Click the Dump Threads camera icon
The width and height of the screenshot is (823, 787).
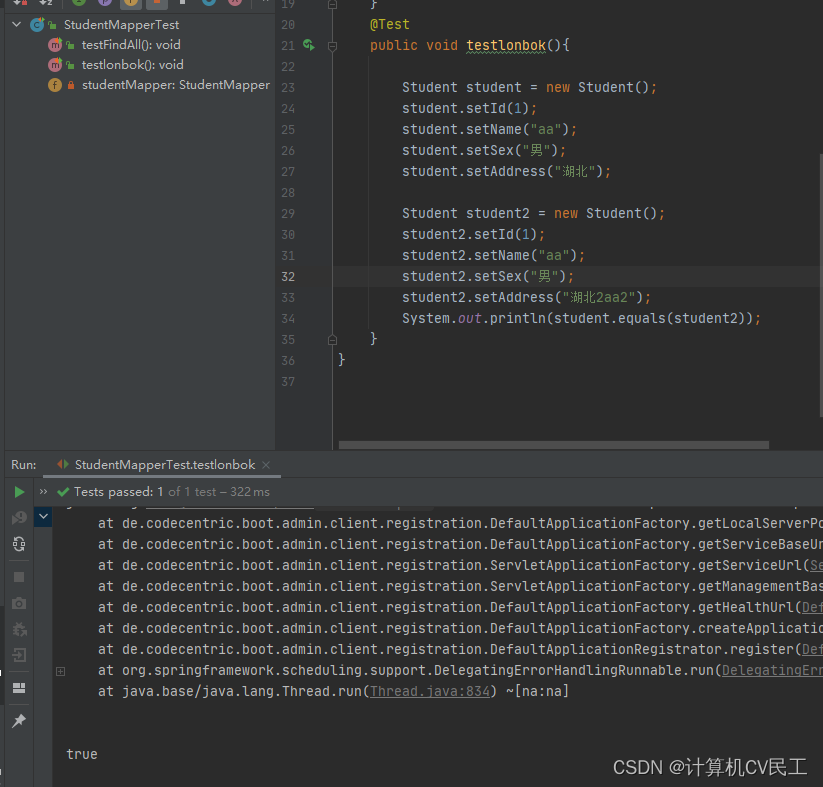pyautogui.click(x=19, y=603)
